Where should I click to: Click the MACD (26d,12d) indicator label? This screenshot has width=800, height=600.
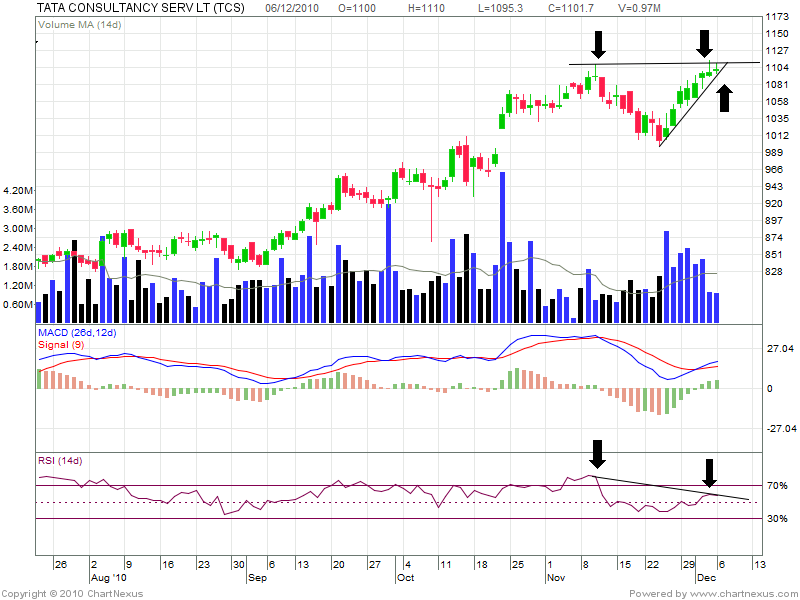76,331
